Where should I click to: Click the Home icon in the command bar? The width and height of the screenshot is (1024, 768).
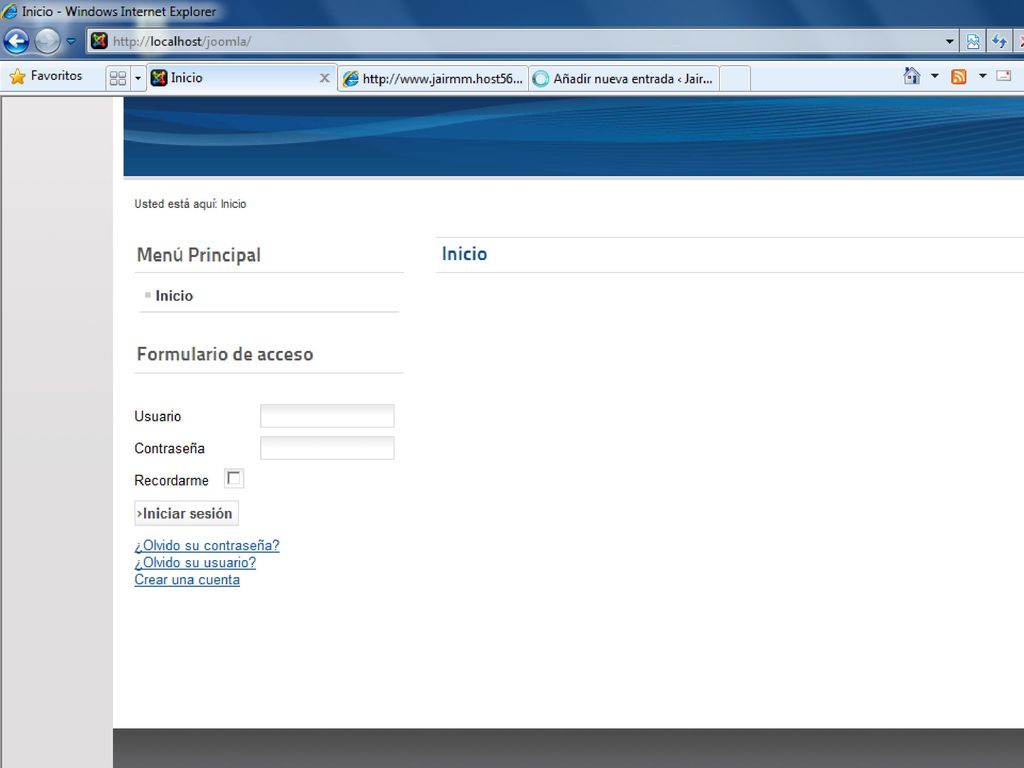912,76
